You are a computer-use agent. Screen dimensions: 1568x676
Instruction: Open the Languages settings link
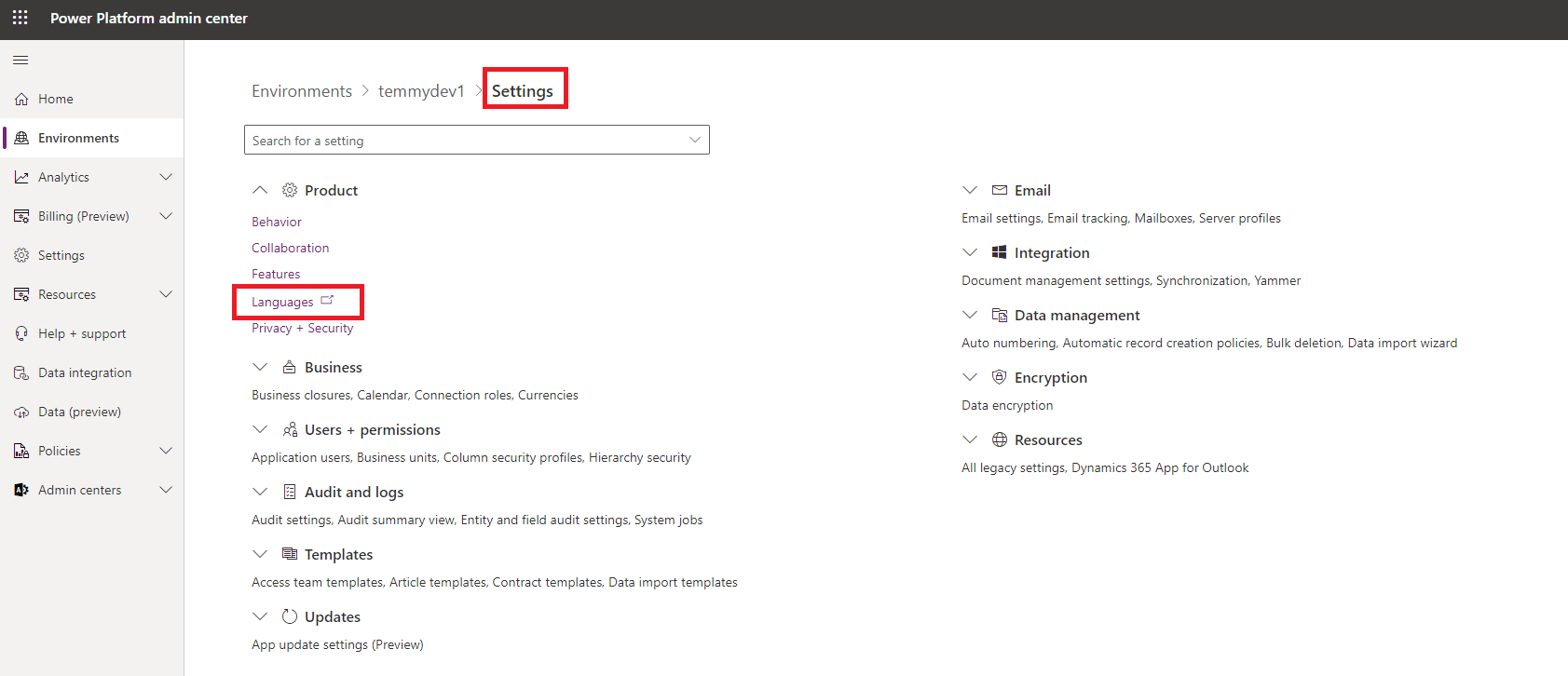[x=282, y=302]
